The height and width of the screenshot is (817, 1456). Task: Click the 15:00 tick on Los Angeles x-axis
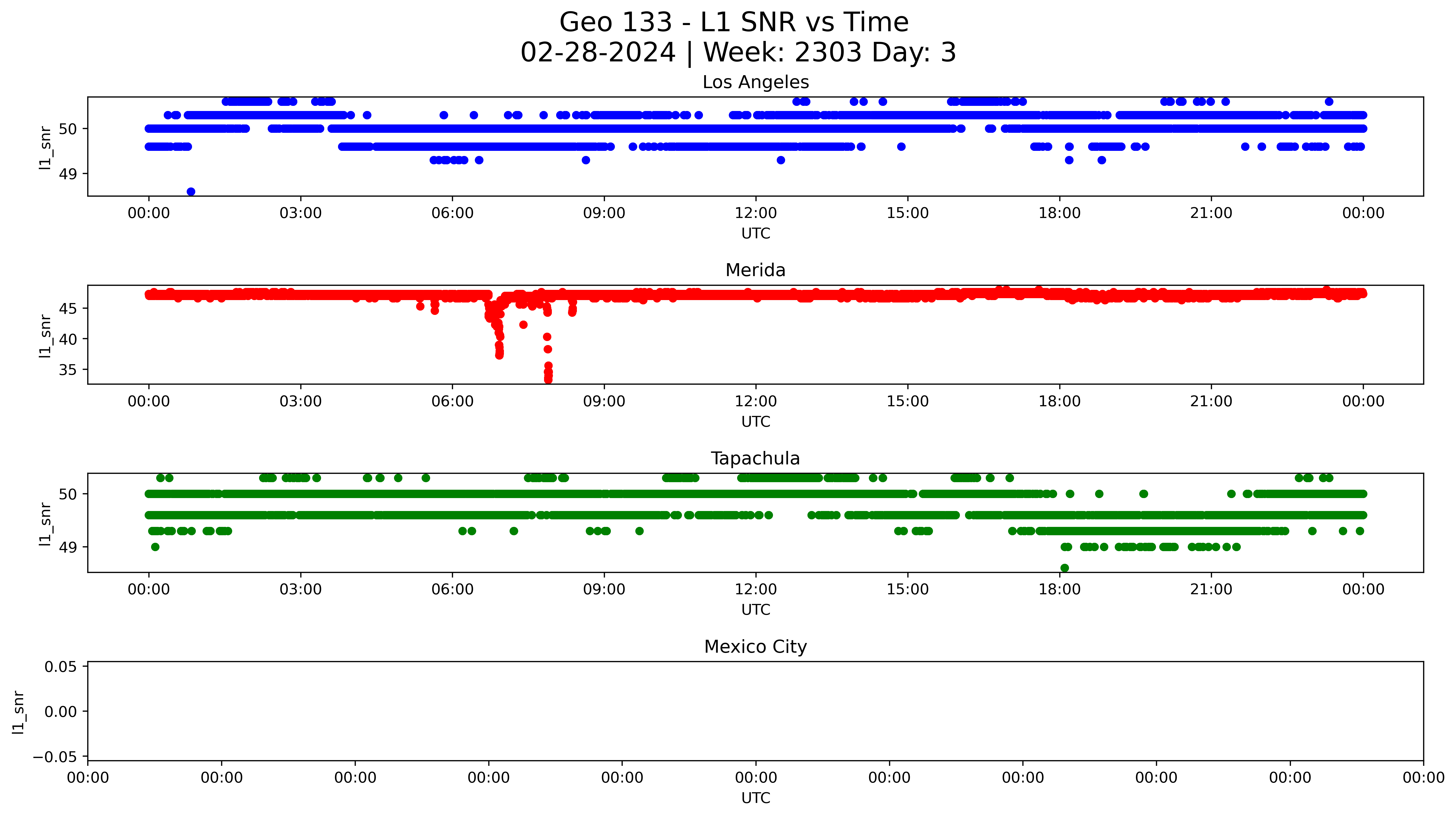[x=908, y=214]
